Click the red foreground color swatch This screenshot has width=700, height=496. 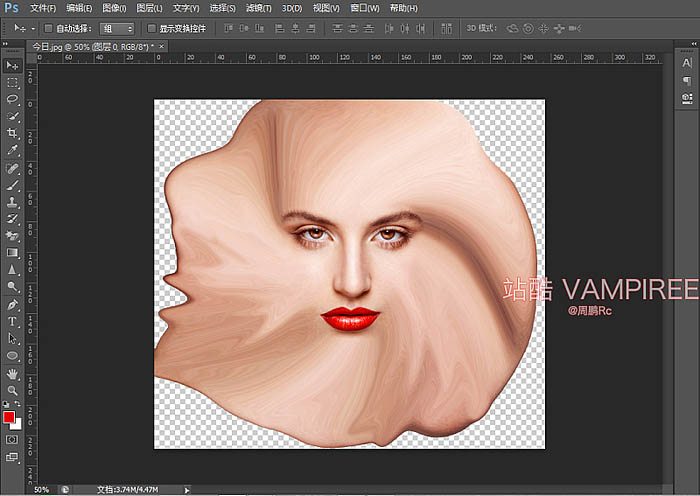[10, 416]
